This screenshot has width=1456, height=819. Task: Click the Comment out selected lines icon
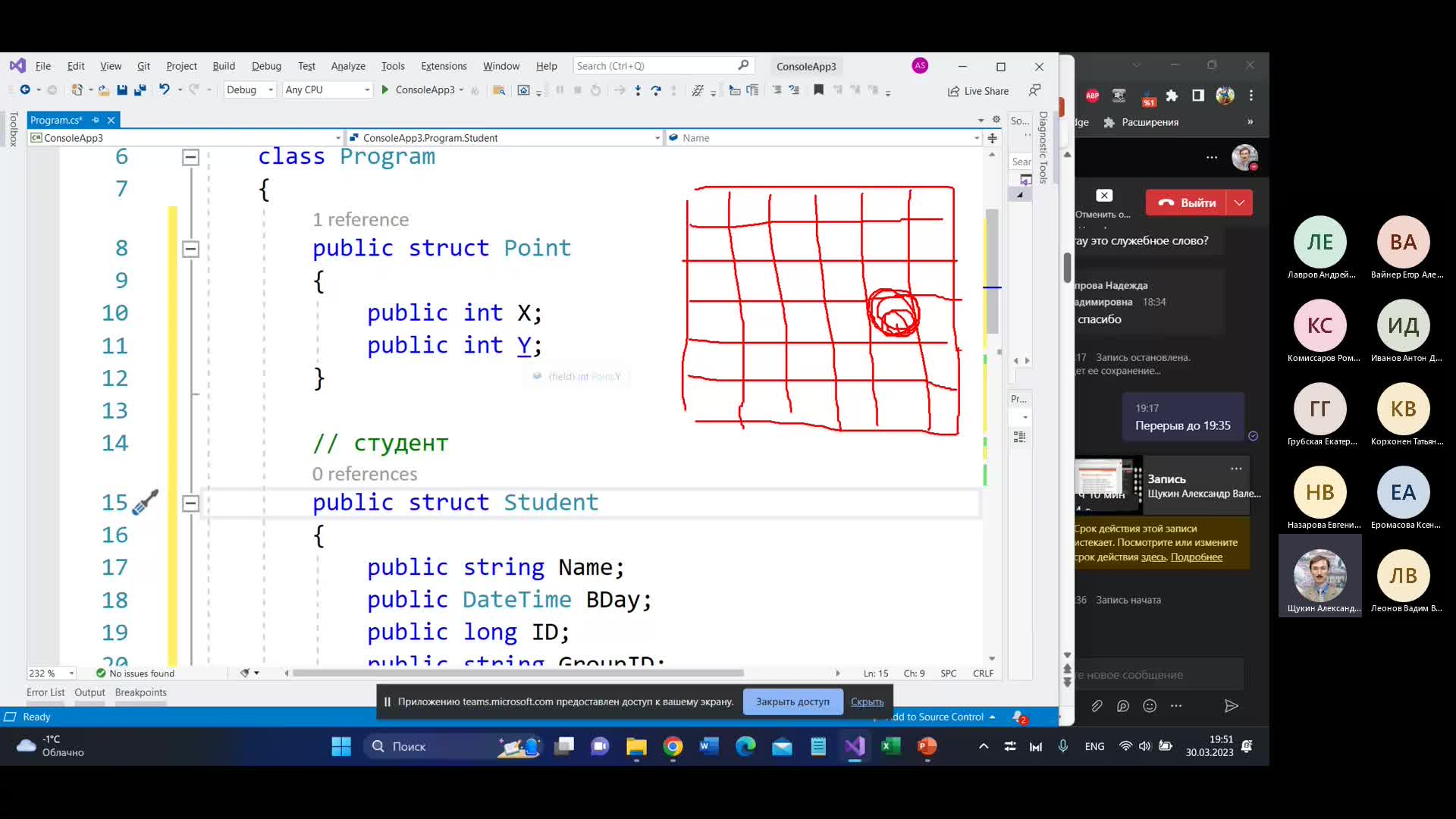[x=777, y=90]
